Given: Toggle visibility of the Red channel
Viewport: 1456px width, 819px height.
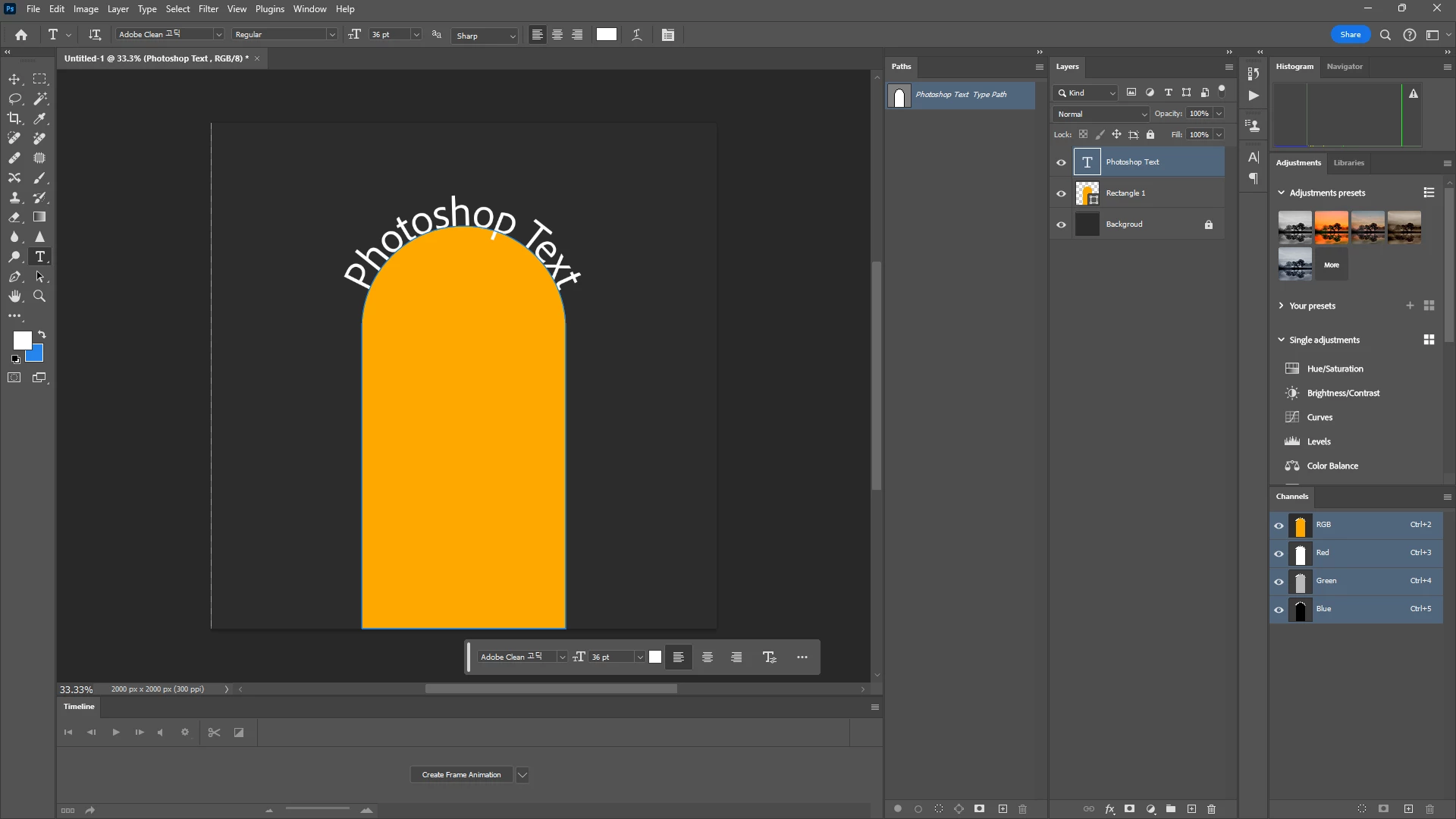Looking at the screenshot, I should click(1279, 554).
